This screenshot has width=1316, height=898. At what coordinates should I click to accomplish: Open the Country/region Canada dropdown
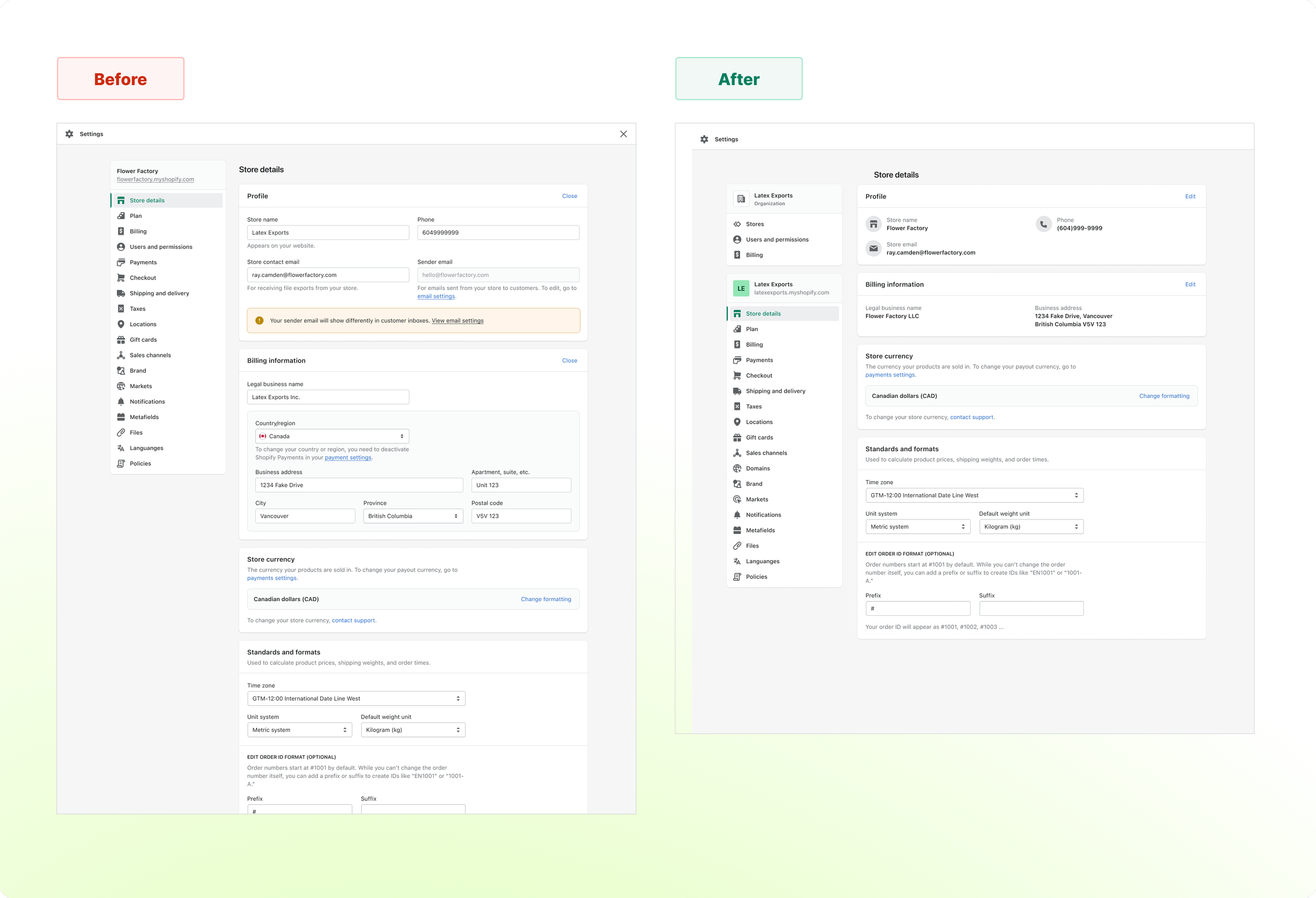click(332, 436)
